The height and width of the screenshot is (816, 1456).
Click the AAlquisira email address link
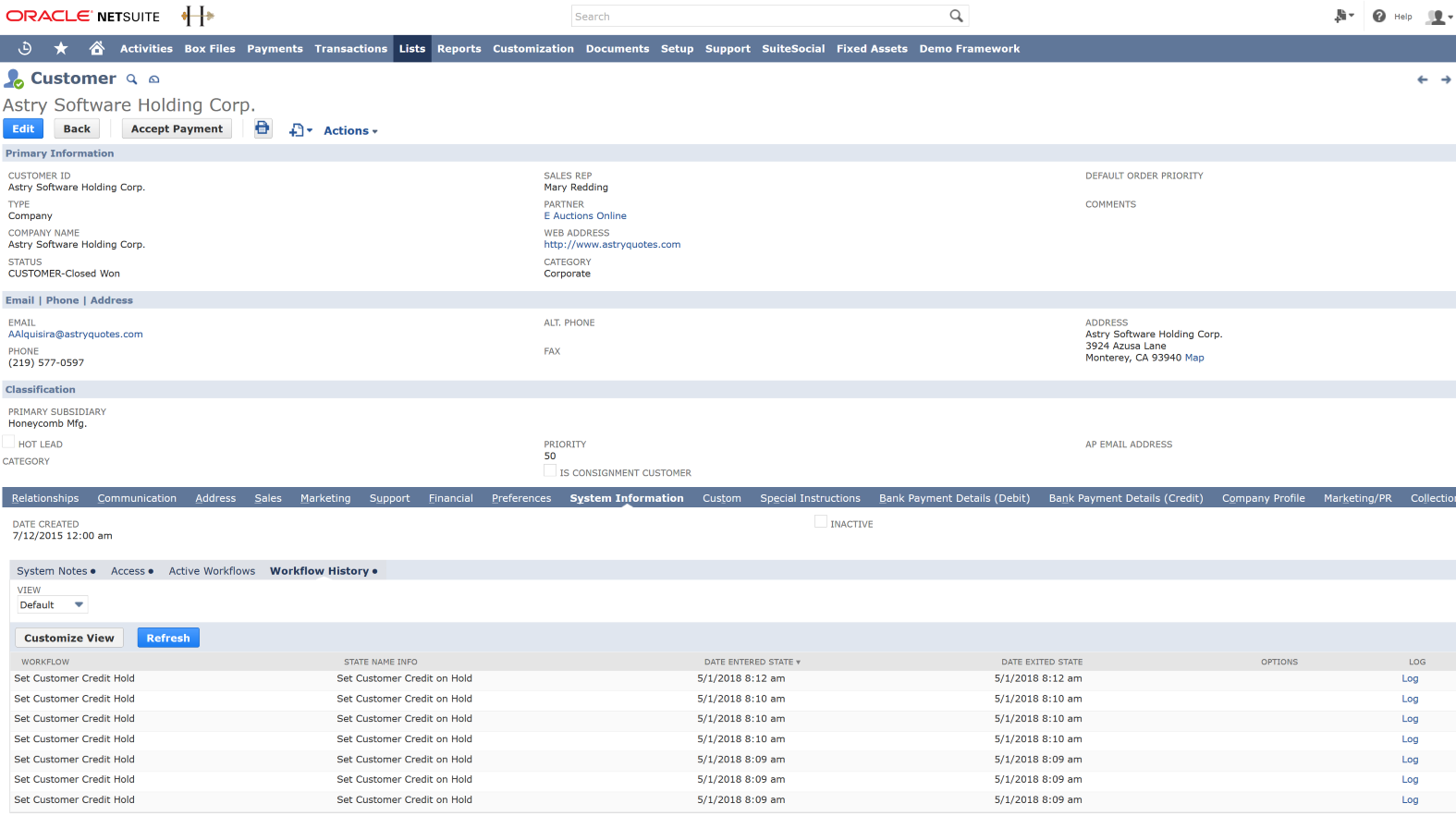click(x=76, y=335)
